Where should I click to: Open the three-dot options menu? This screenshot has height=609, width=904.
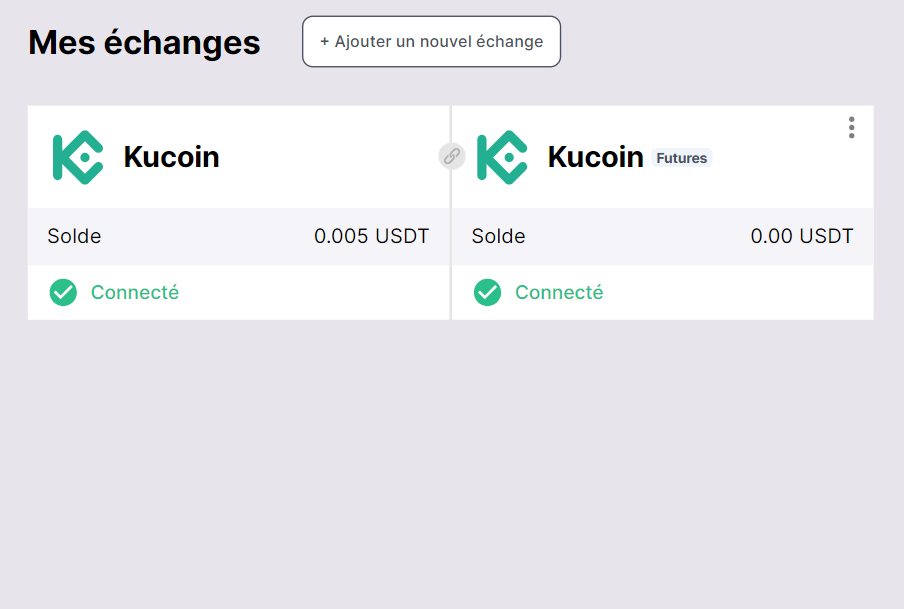(851, 127)
